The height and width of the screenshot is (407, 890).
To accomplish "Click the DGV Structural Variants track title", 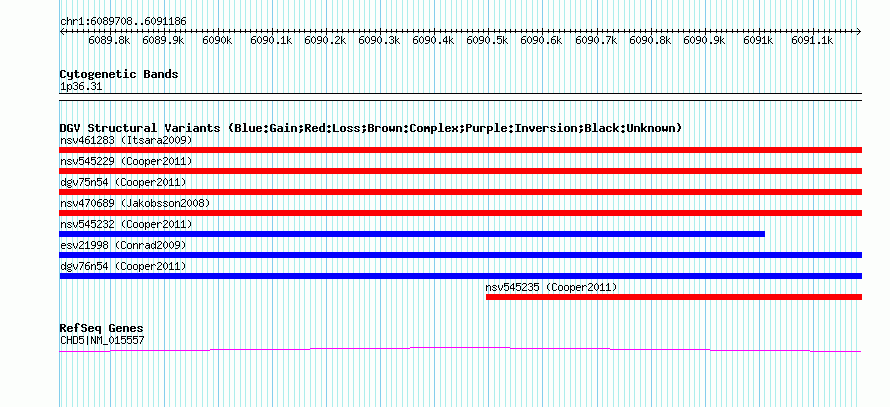I will (x=371, y=128).
